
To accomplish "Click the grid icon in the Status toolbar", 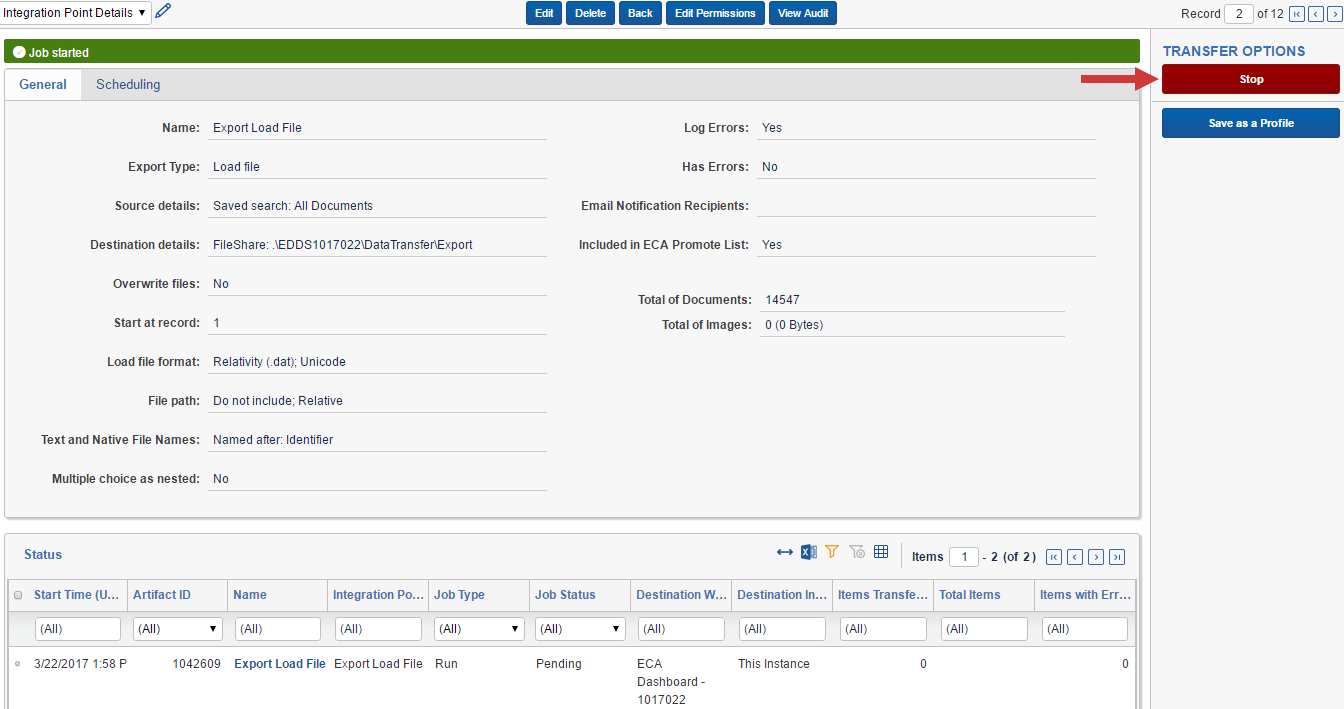I will pyautogui.click(x=881, y=552).
